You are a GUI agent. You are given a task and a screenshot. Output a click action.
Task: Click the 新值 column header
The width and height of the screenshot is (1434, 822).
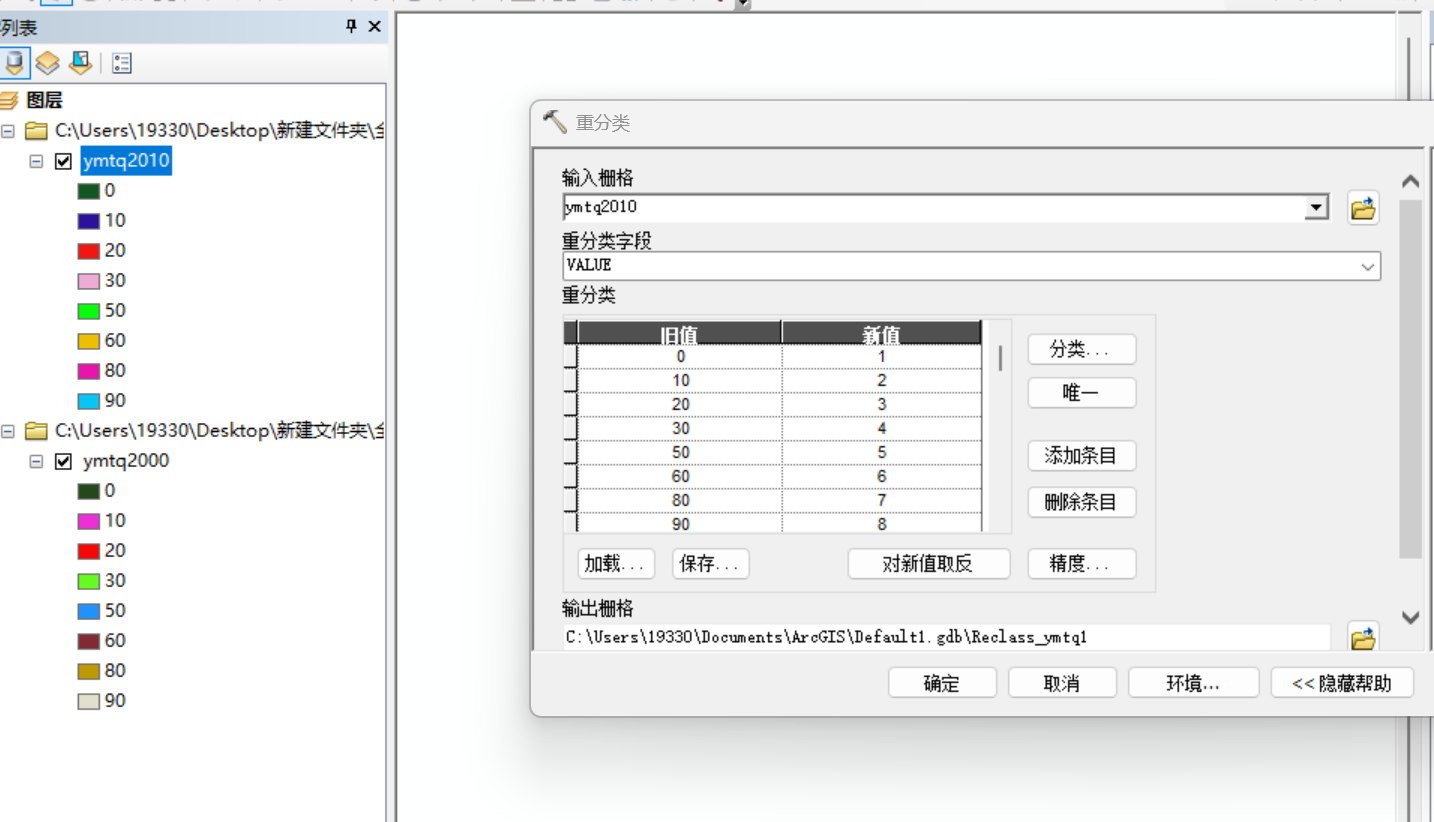881,333
